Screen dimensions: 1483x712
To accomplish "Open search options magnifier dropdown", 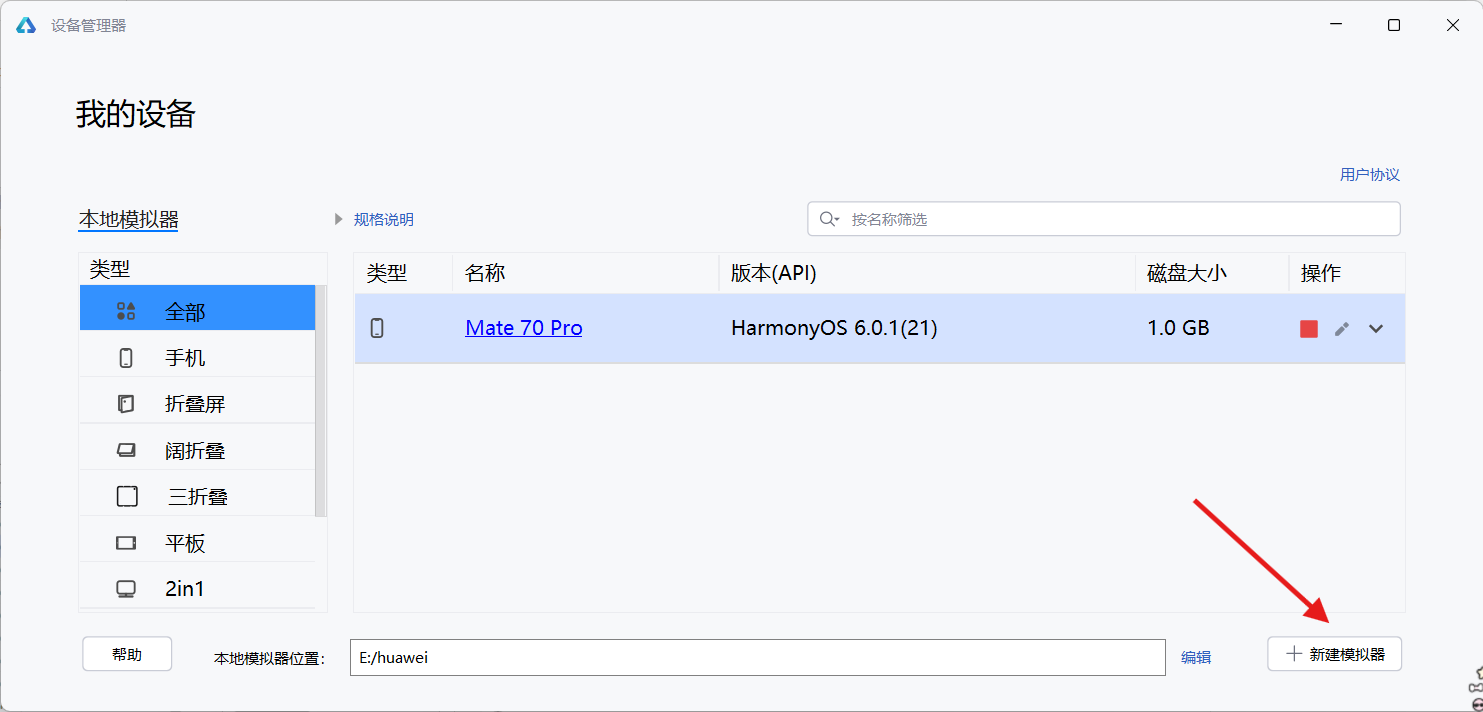I will point(829,219).
